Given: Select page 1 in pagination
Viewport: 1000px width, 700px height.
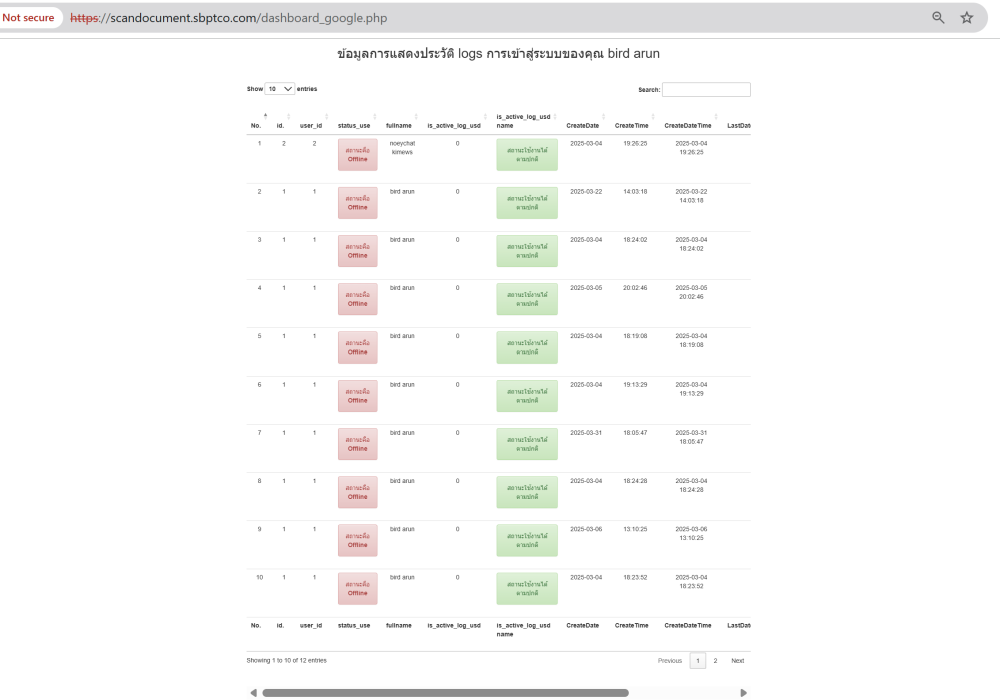Looking at the screenshot, I should (698, 661).
